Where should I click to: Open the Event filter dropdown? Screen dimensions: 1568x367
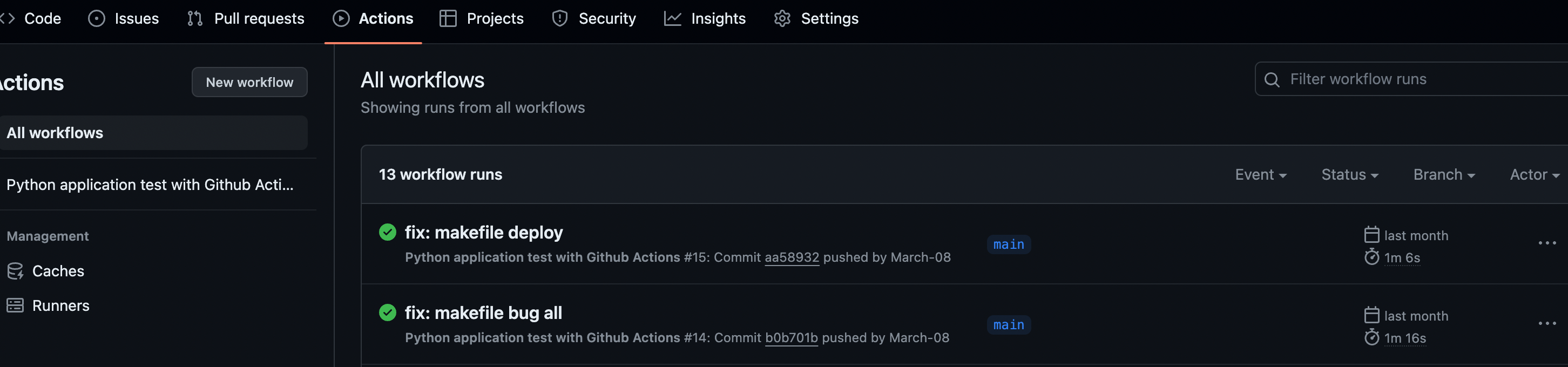tap(1260, 175)
